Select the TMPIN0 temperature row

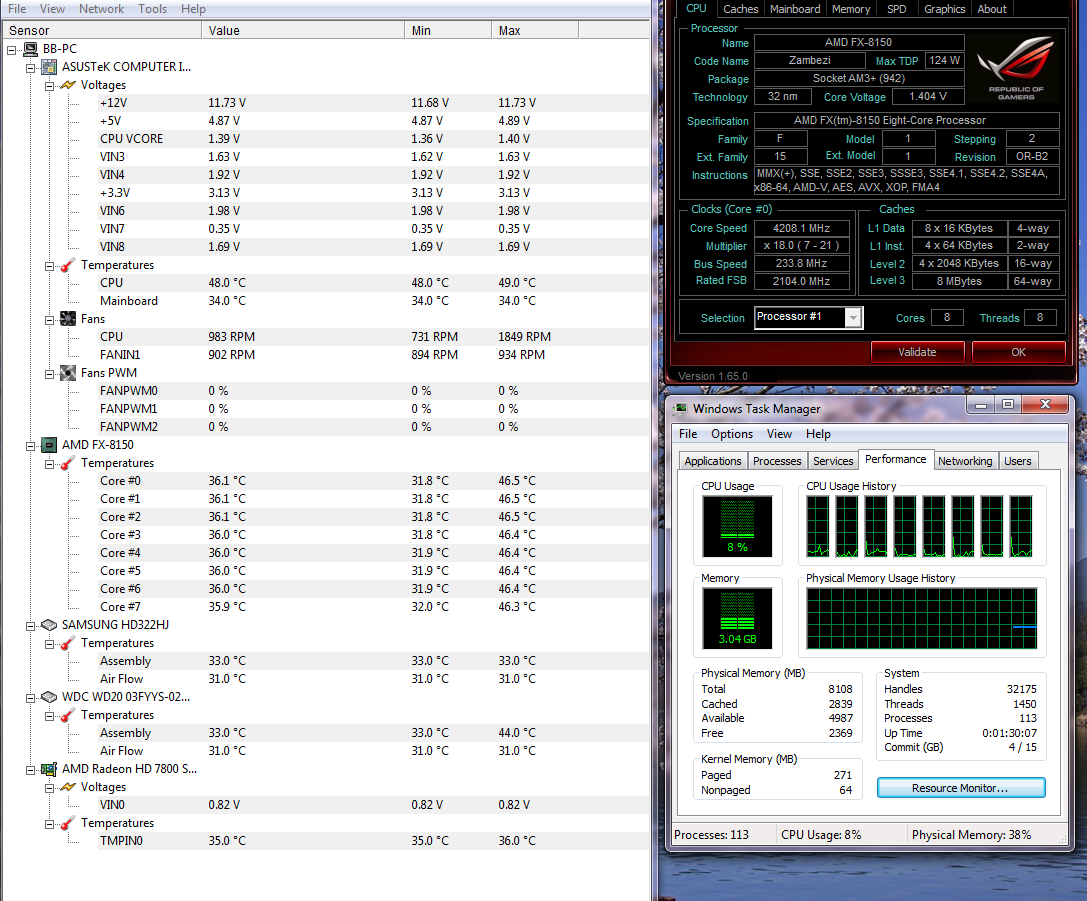click(x=374, y=841)
